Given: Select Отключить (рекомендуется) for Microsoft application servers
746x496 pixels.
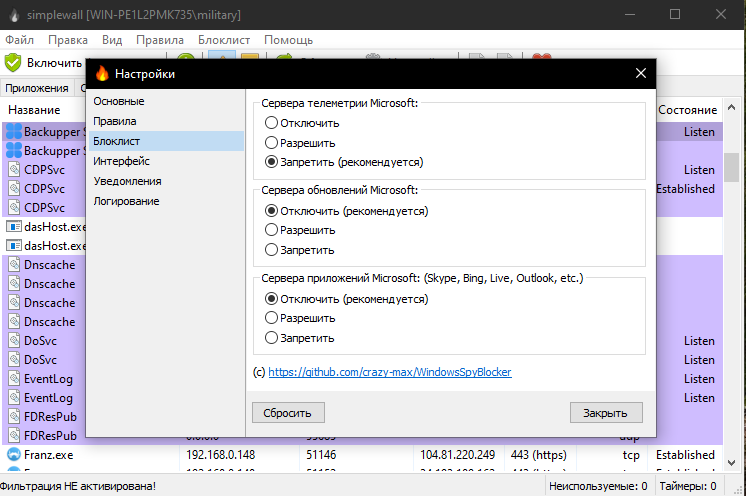Looking at the screenshot, I should pos(346,299).
